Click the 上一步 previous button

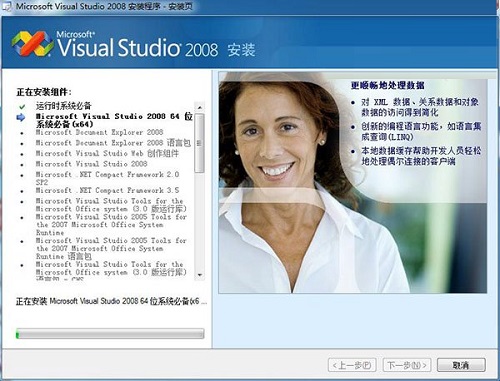(x=352, y=365)
